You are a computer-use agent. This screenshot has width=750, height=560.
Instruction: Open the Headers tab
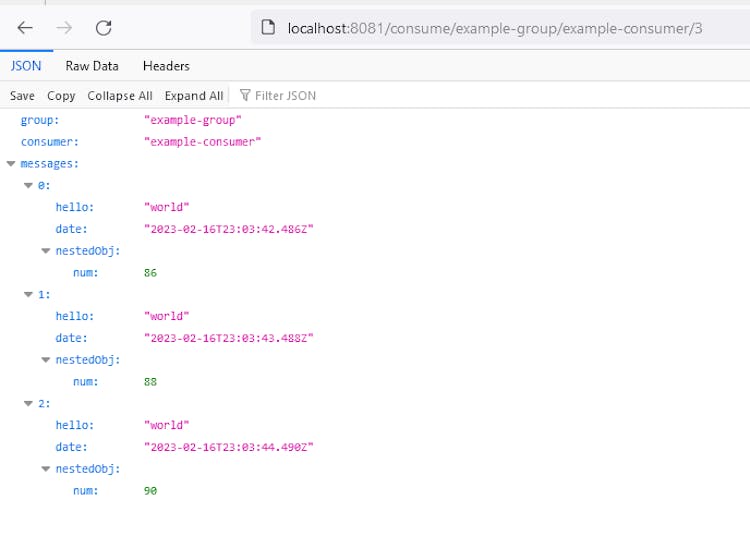coord(166,66)
